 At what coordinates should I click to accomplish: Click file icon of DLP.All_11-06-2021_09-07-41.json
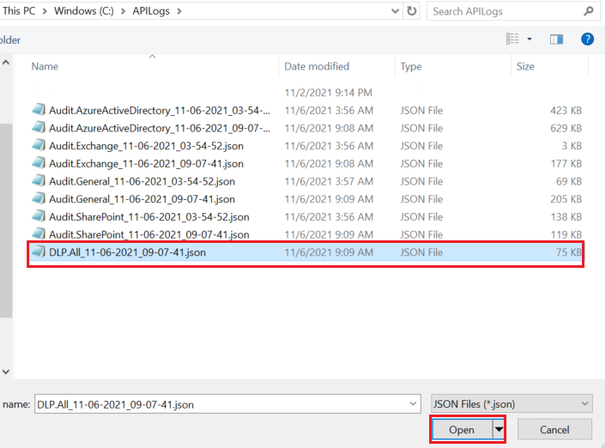pyautogui.click(x=39, y=252)
